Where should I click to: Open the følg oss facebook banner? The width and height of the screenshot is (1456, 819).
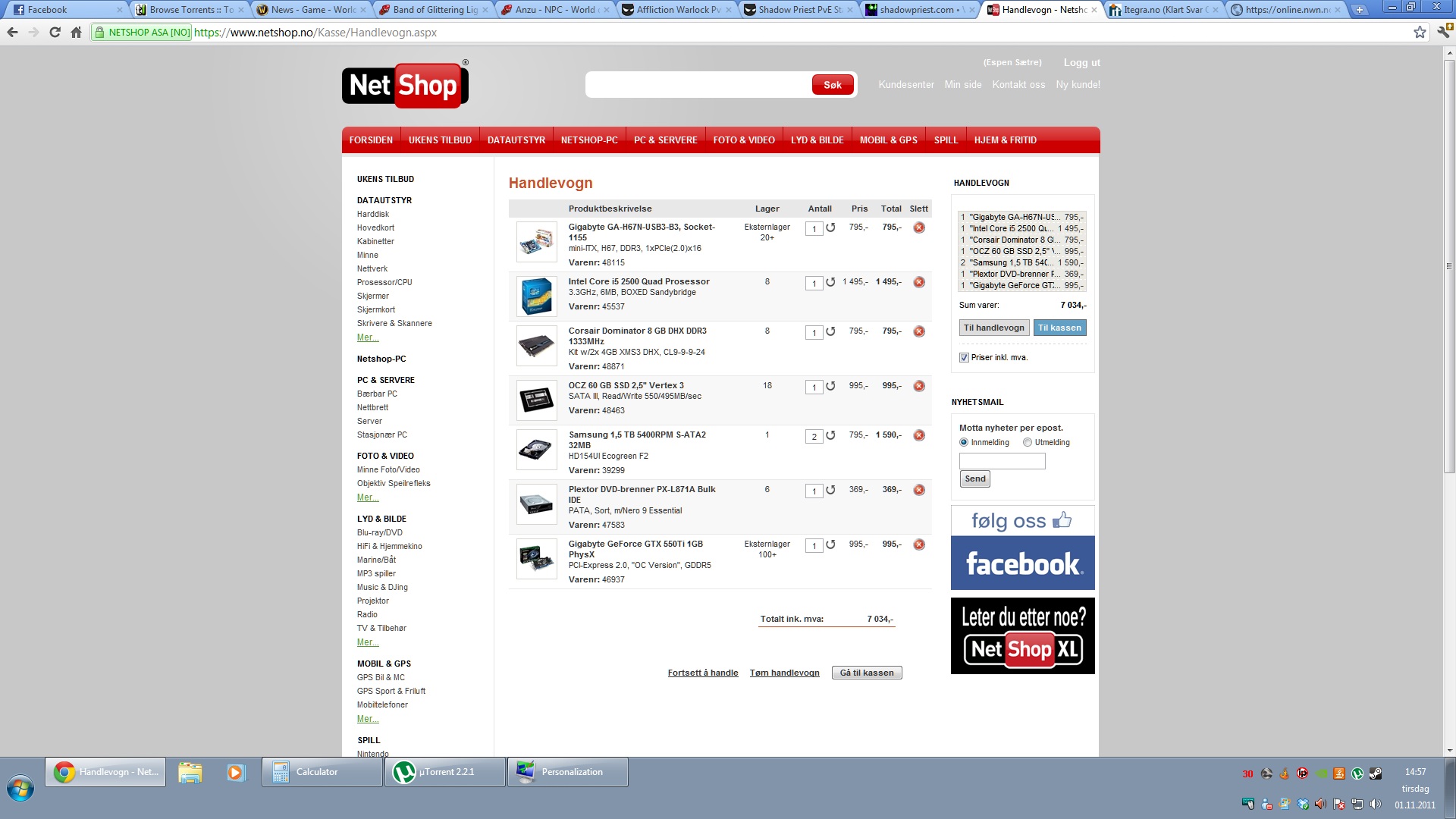coord(1023,548)
